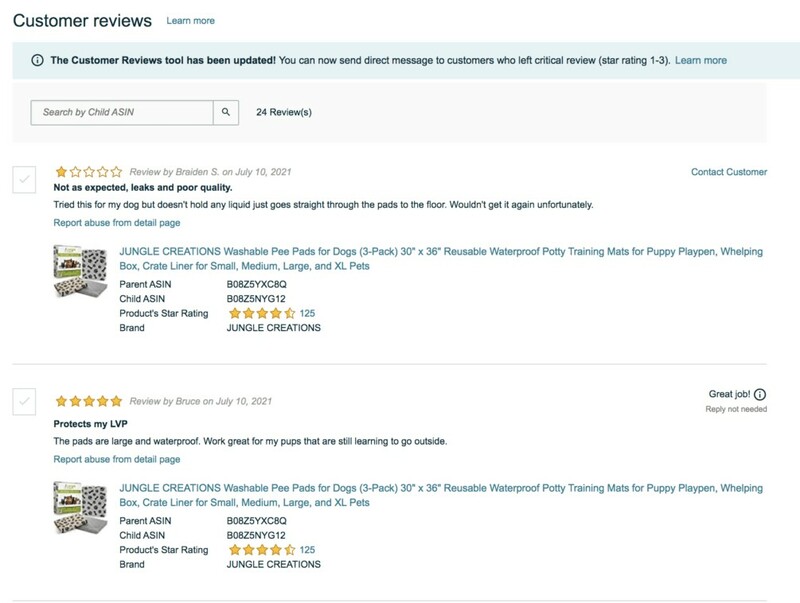
Task: Click the 125 ratings count on first product
Action: [307, 313]
